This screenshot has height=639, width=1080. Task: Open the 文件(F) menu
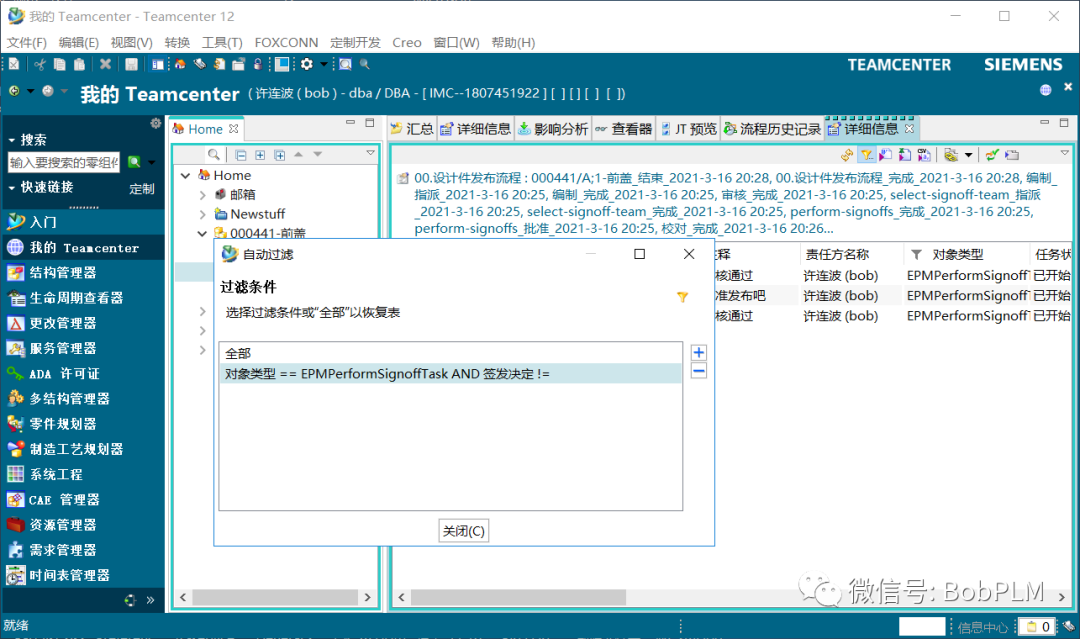click(27, 43)
